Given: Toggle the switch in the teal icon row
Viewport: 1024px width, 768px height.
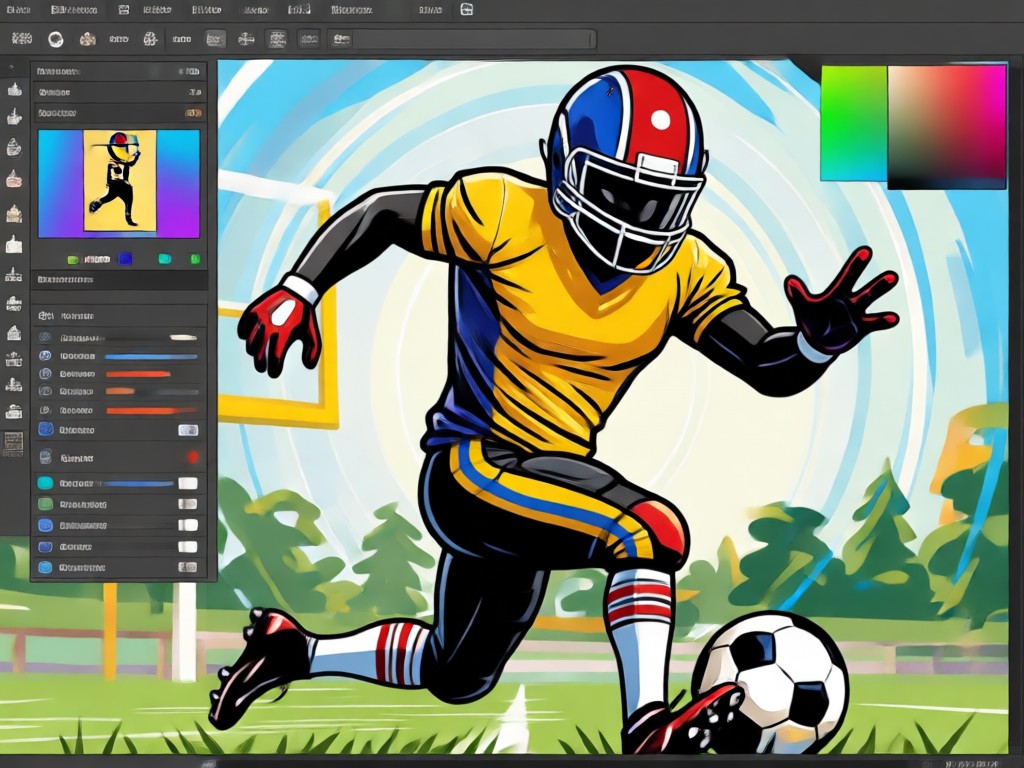Looking at the screenshot, I should [188, 483].
